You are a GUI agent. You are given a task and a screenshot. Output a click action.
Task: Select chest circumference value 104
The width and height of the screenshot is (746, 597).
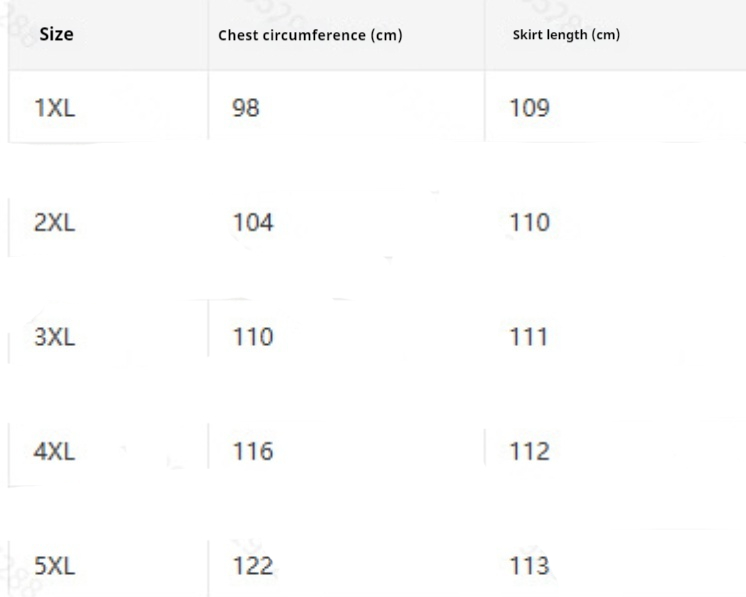tap(253, 223)
